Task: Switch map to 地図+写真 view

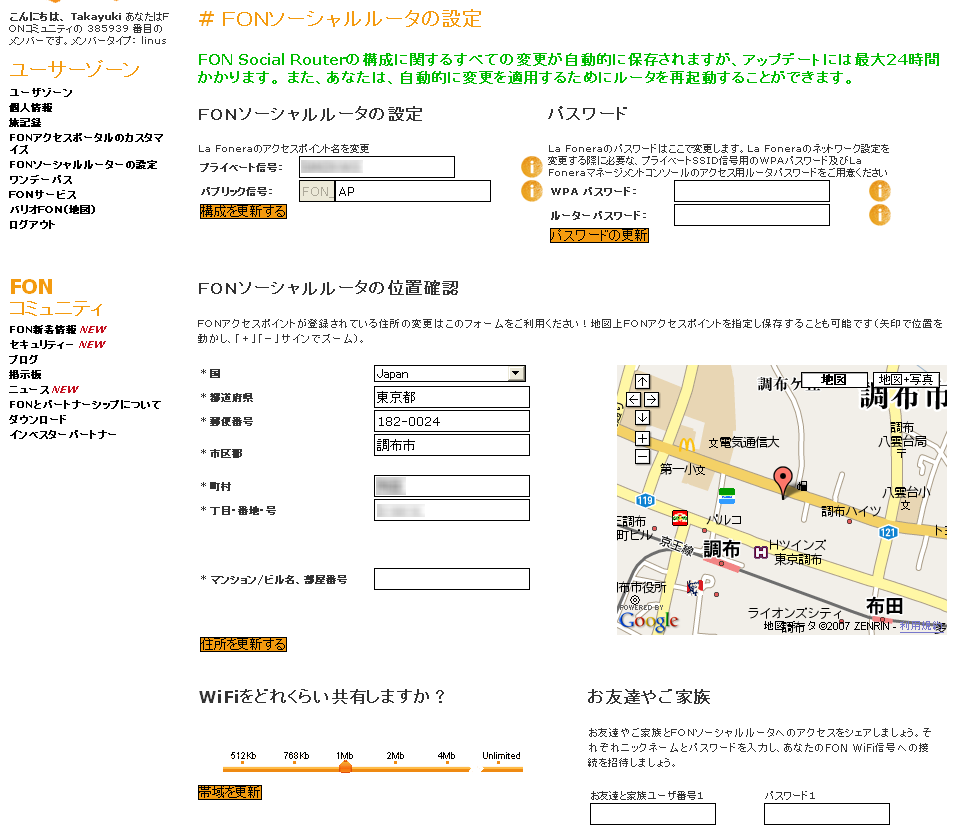Action: (x=906, y=379)
